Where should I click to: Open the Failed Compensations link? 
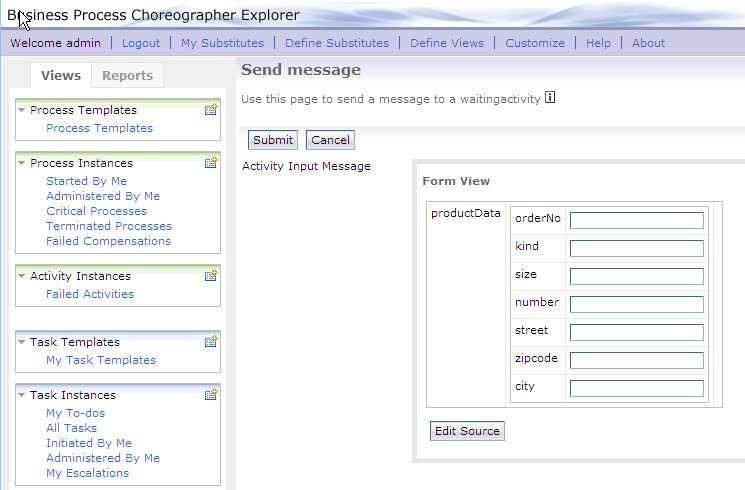click(108, 241)
